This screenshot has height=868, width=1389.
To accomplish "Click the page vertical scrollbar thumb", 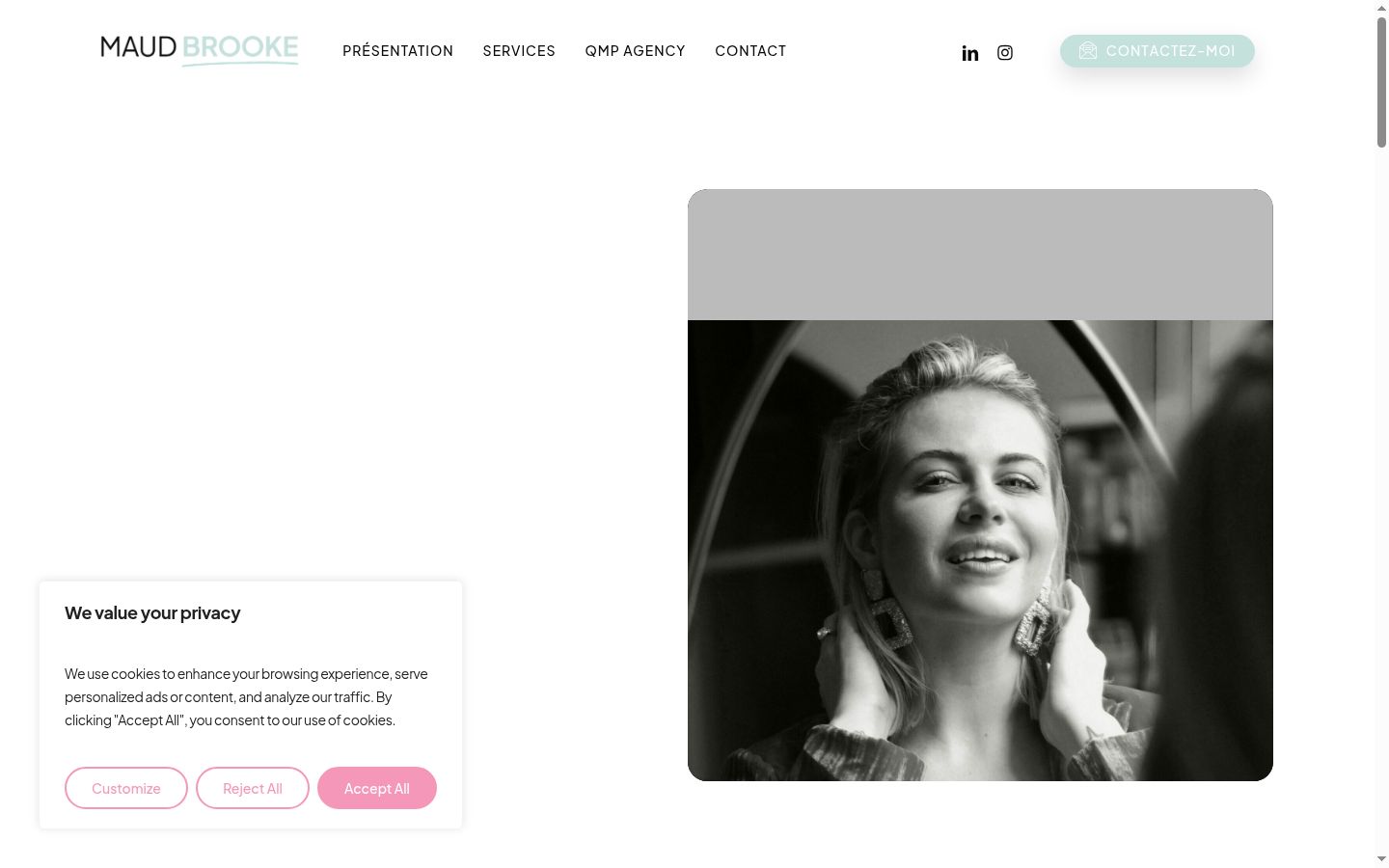I will (1381, 82).
